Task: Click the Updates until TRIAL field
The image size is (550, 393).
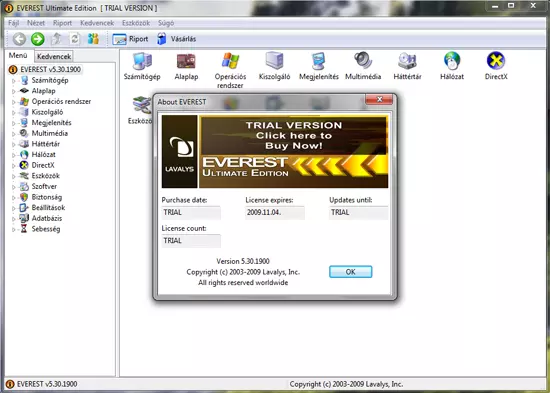Action: click(359, 213)
